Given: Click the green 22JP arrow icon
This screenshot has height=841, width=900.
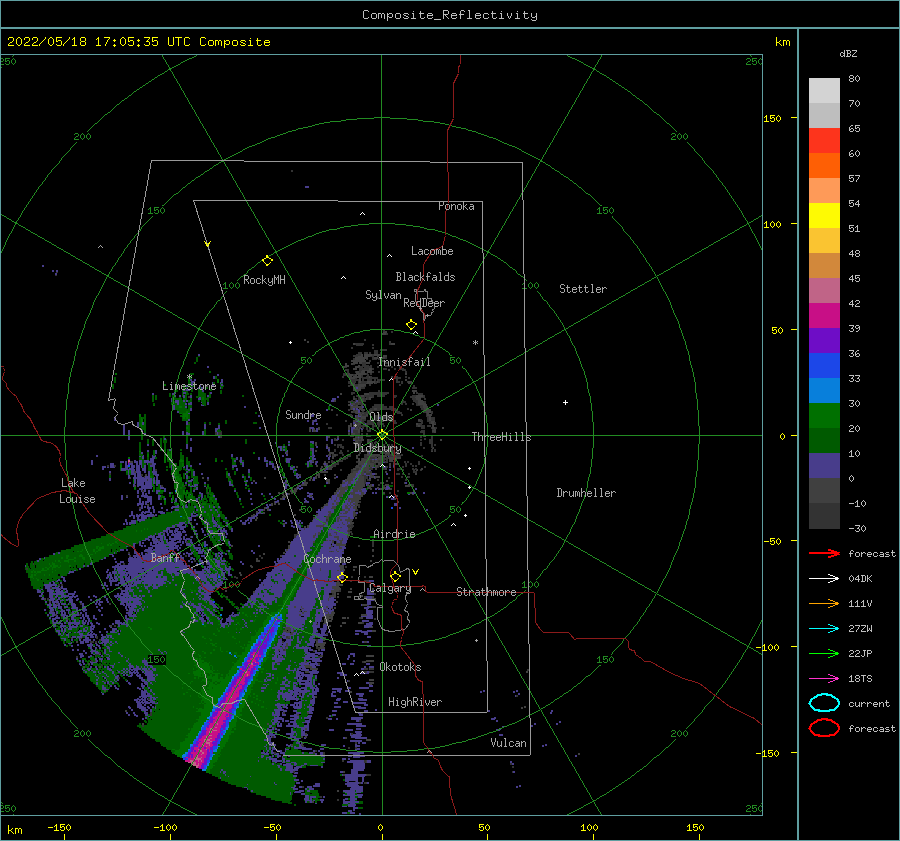Looking at the screenshot, I should pyautogui.click(x=824, y=653).
